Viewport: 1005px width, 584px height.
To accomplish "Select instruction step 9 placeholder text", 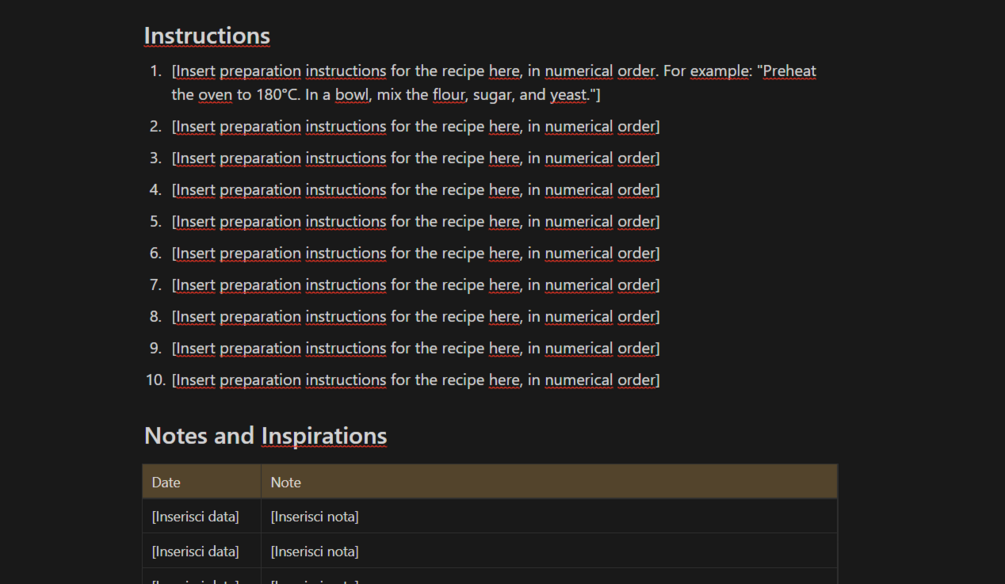I will point(415,348).
